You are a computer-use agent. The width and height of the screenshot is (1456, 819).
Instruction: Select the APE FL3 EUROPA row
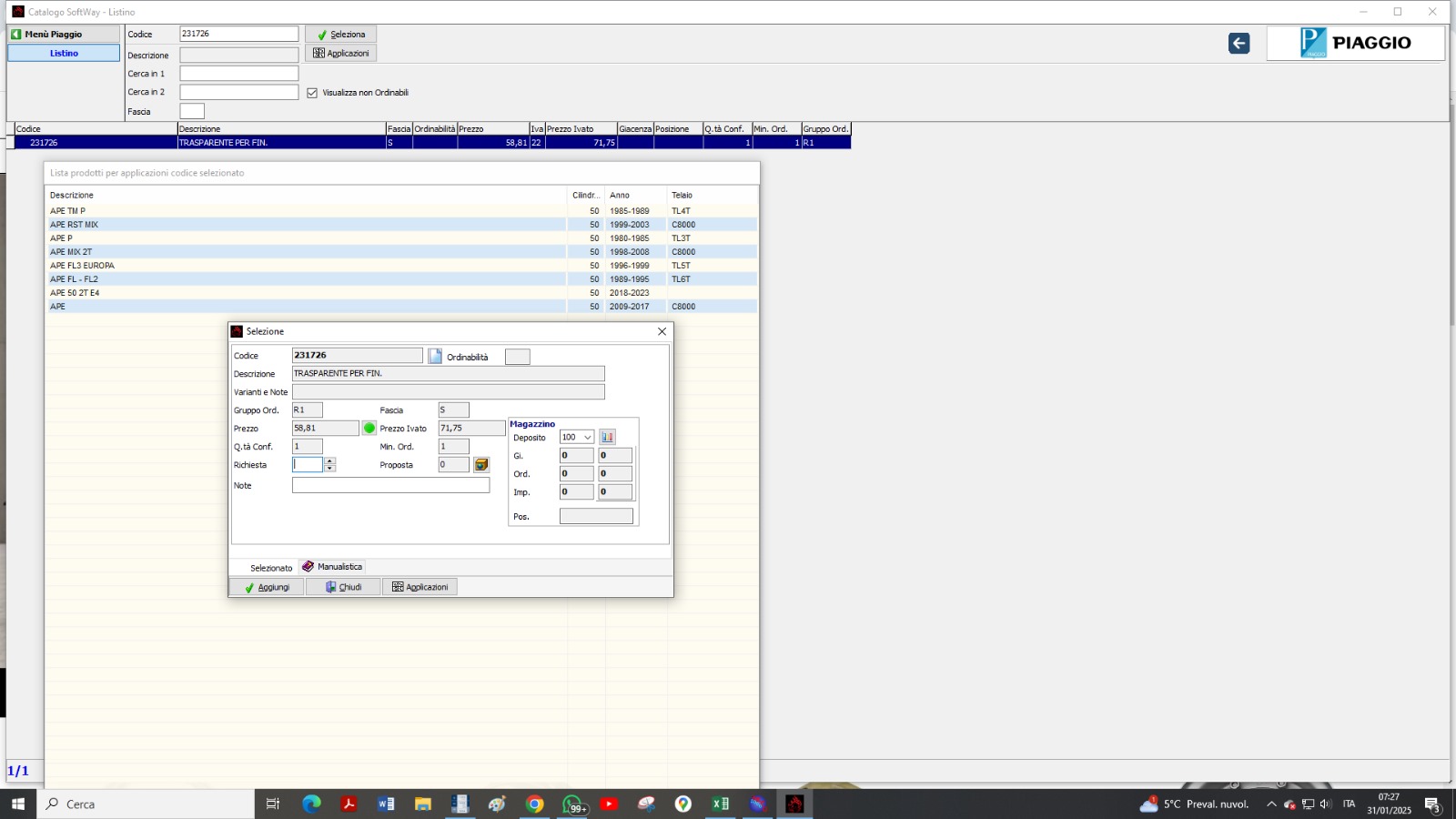(x=82, y=266)
